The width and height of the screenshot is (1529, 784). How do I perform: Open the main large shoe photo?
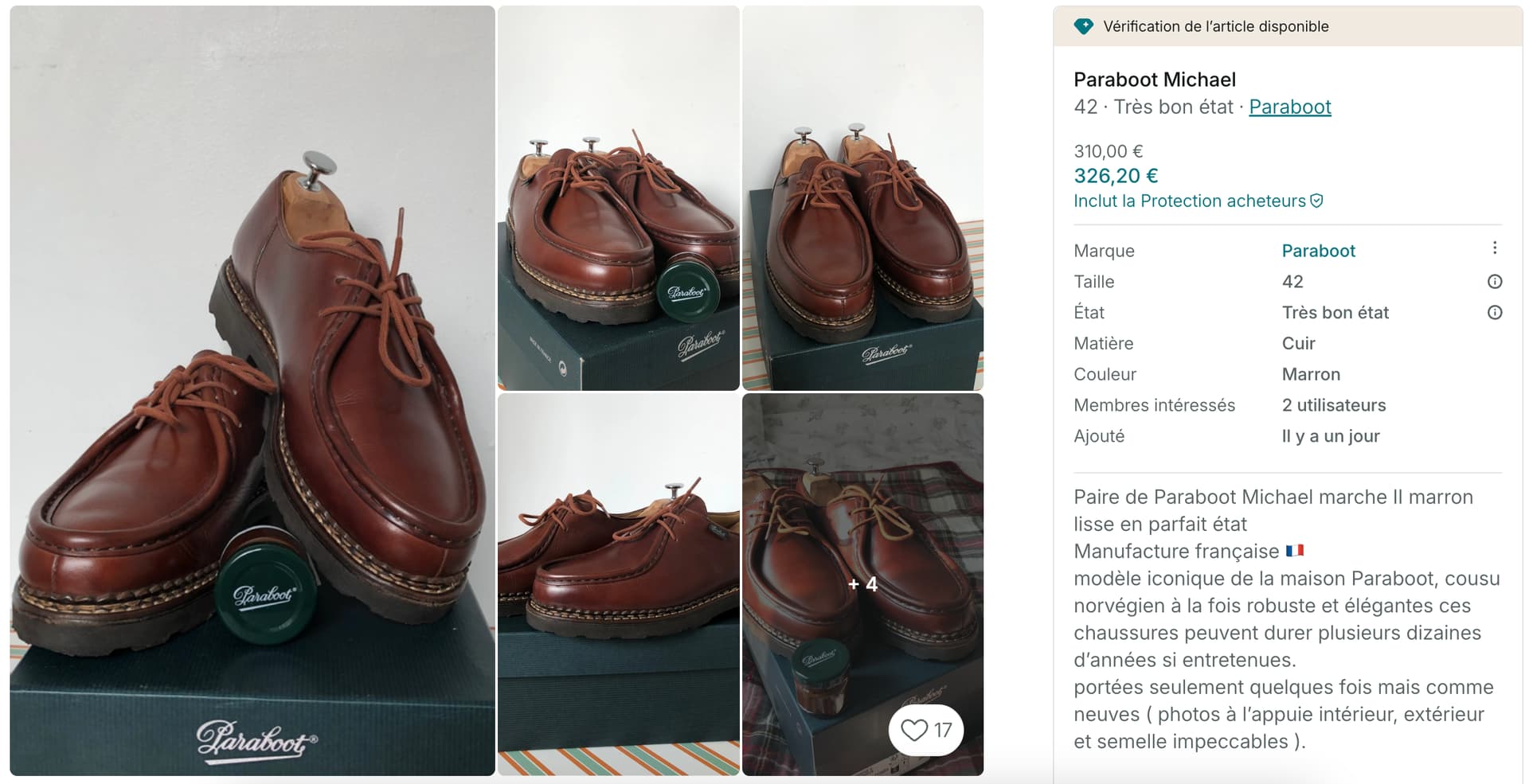tap(252, 390)
